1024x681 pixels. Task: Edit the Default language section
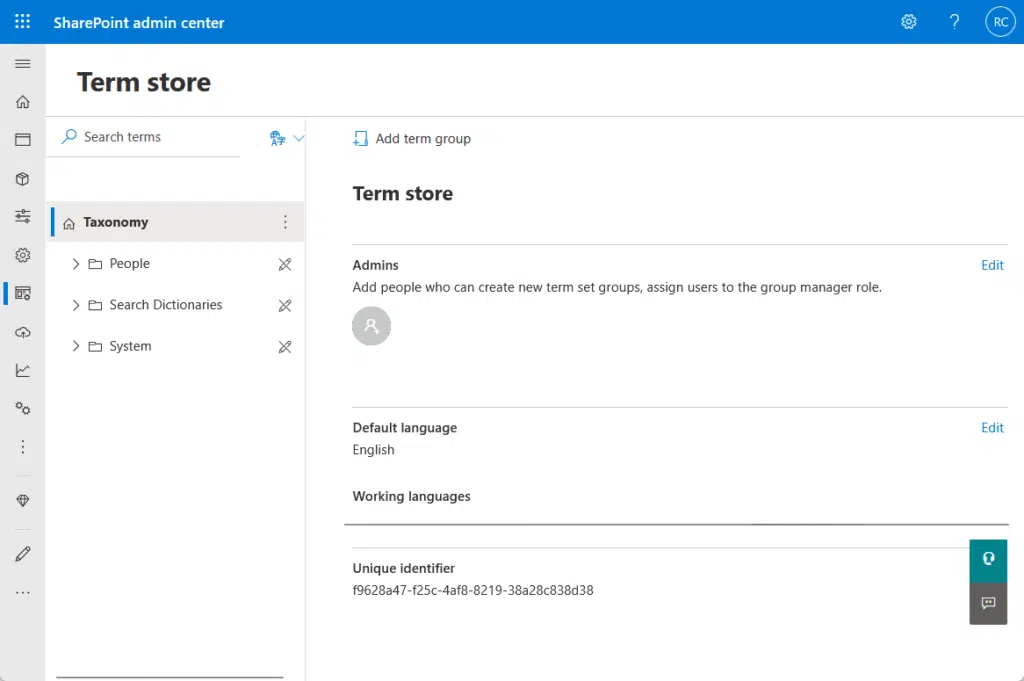[x=992, y=428]
